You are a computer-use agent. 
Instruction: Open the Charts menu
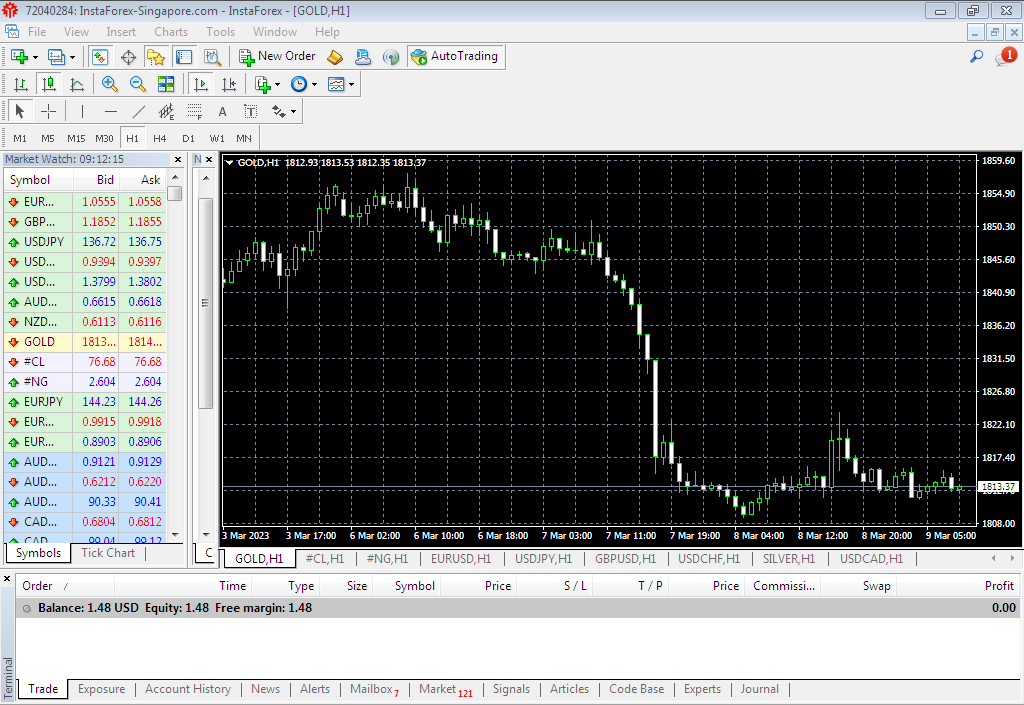tap(171, 32)
